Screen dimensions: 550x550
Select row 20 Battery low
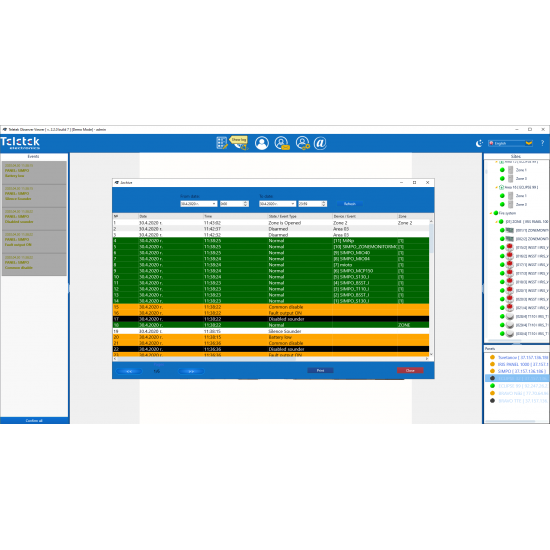coord(271,337)
